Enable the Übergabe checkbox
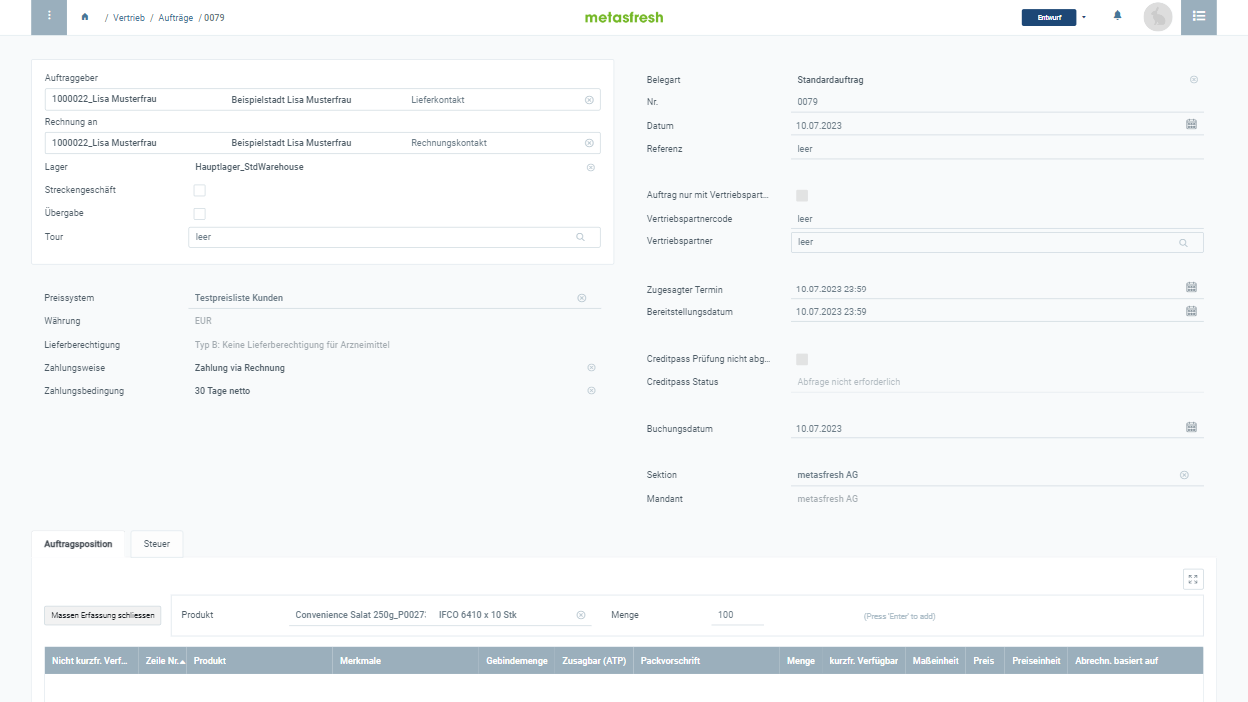The image size is (1248, 702). point(199,214)
